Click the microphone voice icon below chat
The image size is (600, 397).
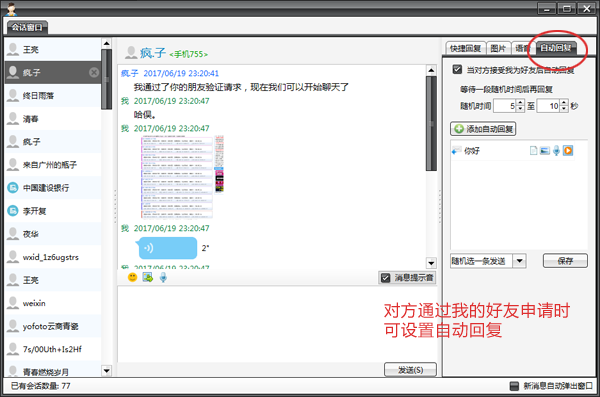coord(163,278)
